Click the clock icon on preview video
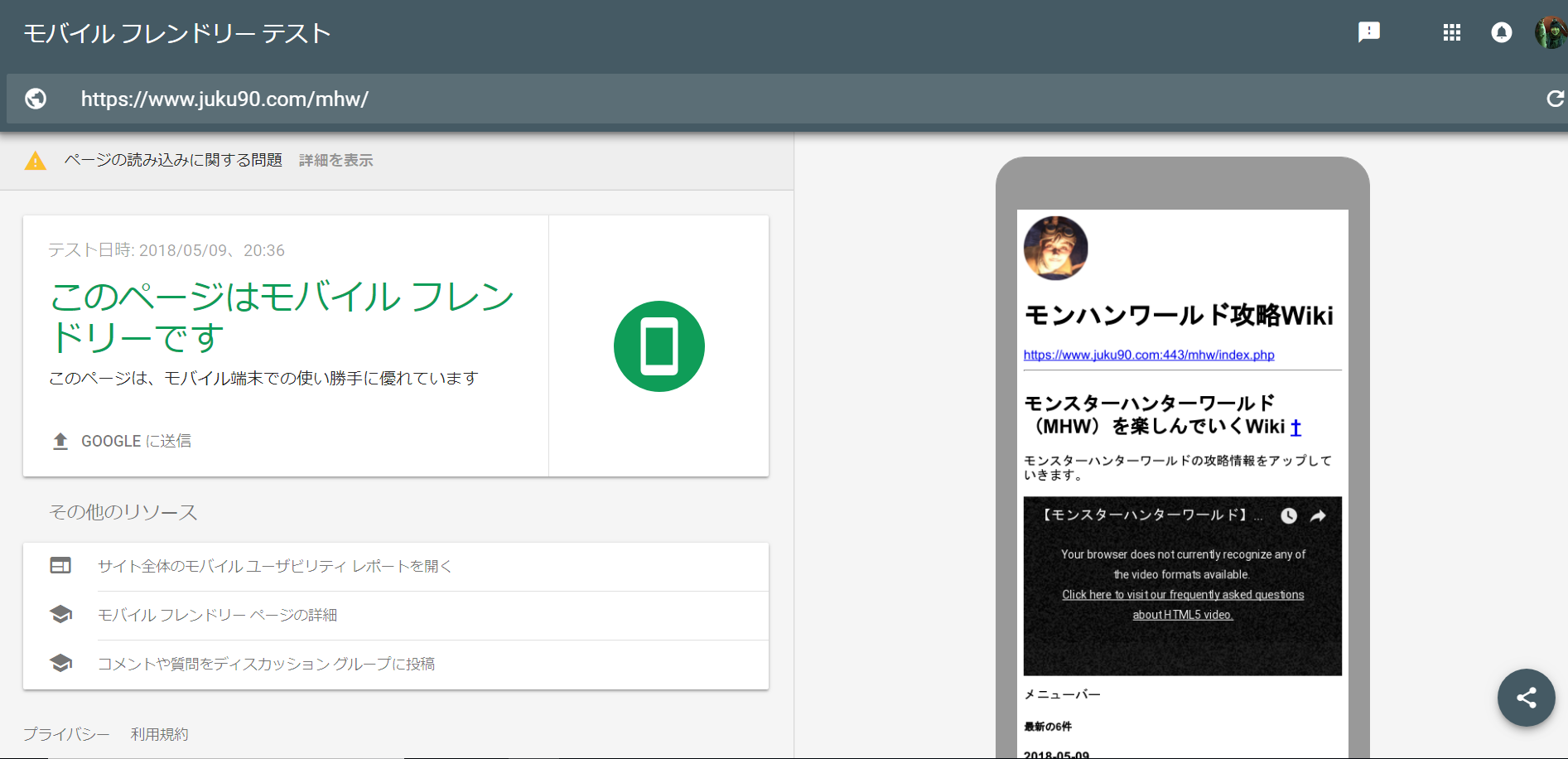The width and height of the screenshot is (1568, 759). point(1289,515)
